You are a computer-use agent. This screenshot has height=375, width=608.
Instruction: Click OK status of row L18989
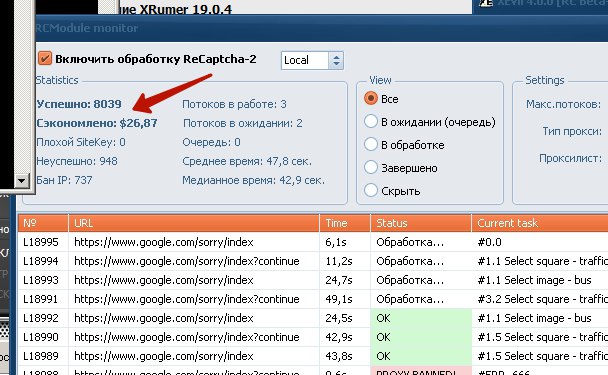421,356
